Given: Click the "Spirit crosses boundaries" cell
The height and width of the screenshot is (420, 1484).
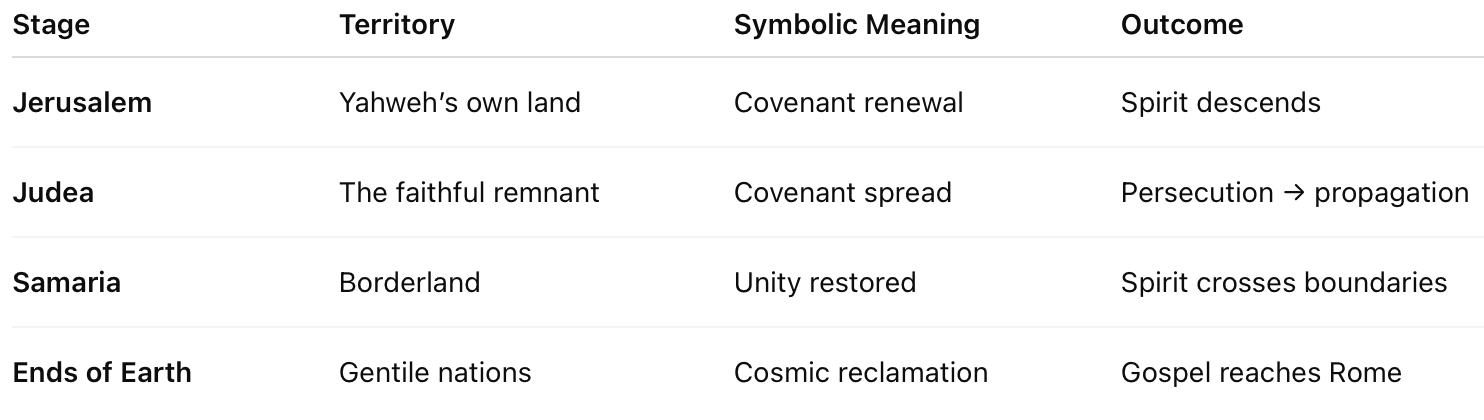Looking at the screenshot, I should [x=1283, y=282].
